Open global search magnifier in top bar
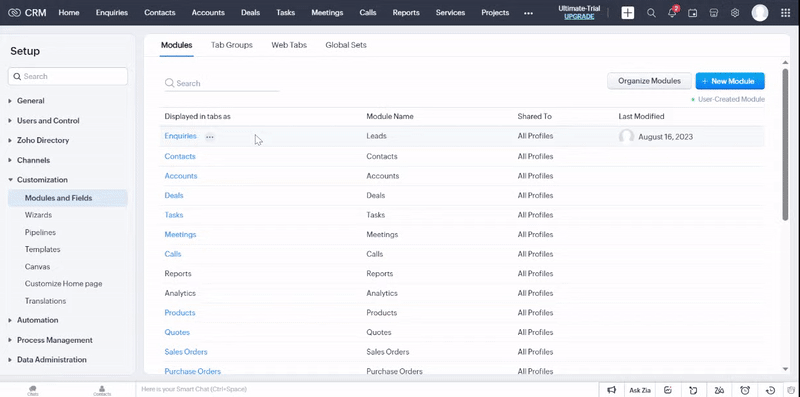The image size is (800, 397). pos(651,13)
